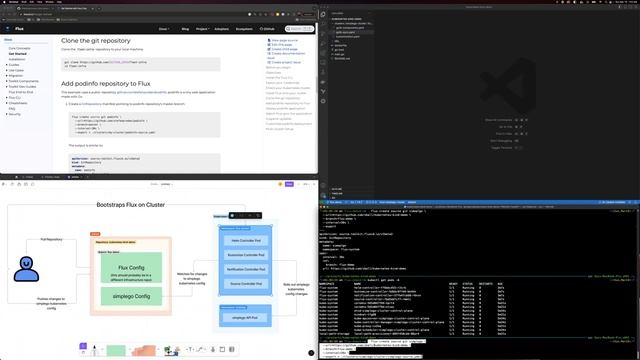640x360 pixels.
Task: Open the Blog link in the Flux navbar
Action: [x=185, y=29]
